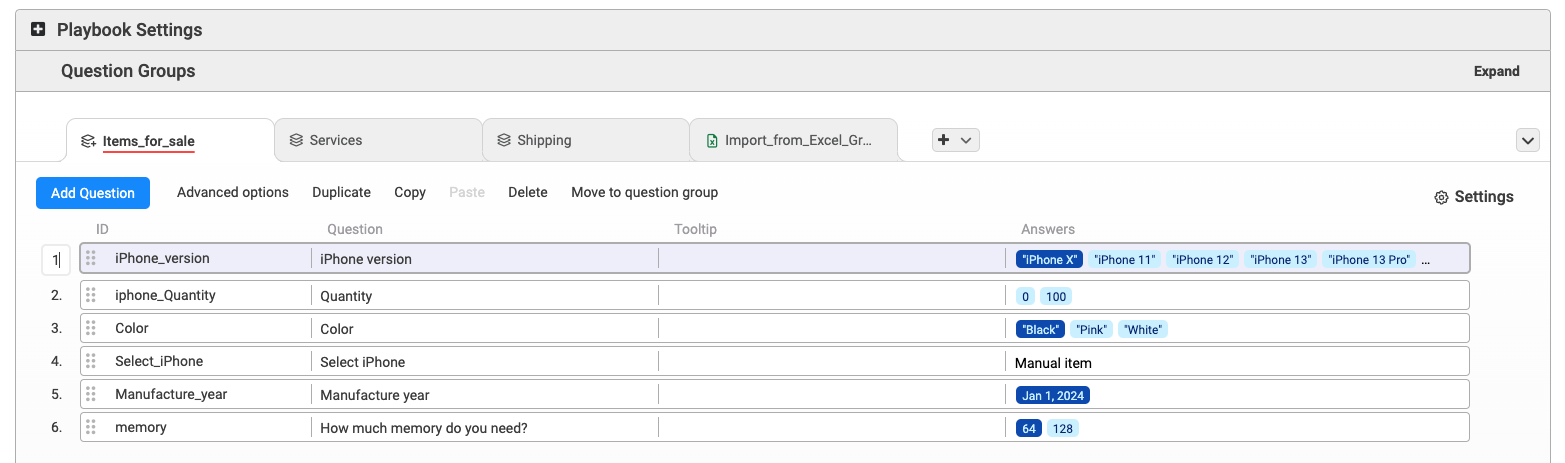Viewport: 1565px width, 463px height.
Task: Click the Settings gear icon
Action: pyautogui.click(x=1441, y=197)
